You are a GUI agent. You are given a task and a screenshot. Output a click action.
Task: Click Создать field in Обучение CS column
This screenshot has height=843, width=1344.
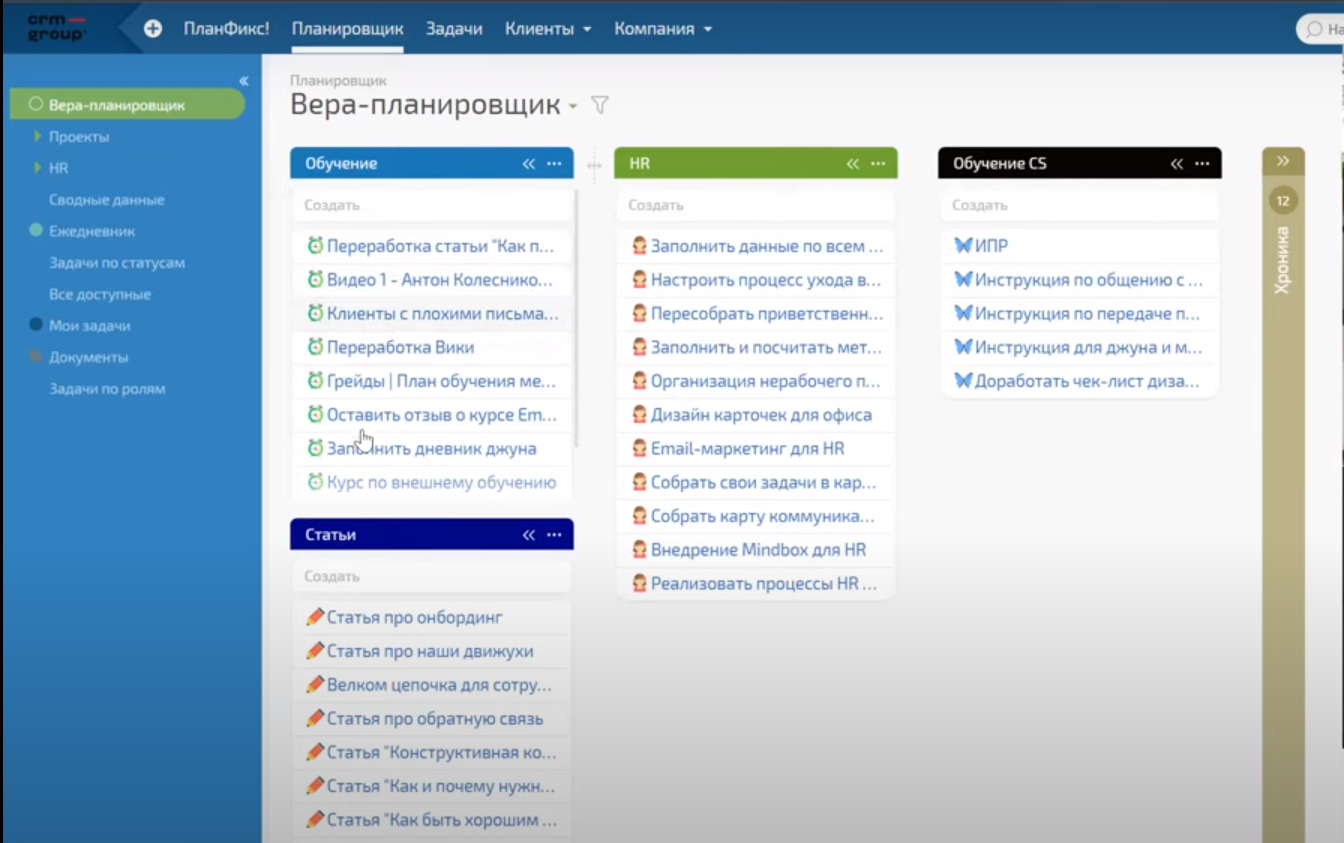(1080, 205)
